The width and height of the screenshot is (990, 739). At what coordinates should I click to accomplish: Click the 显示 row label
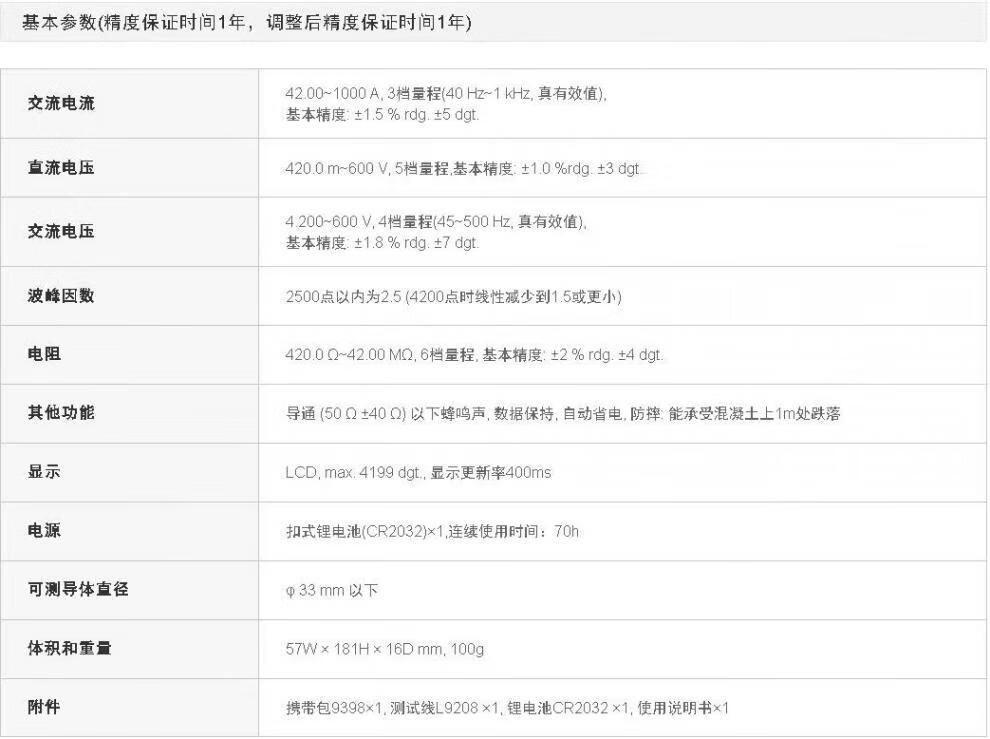[44, 471]
